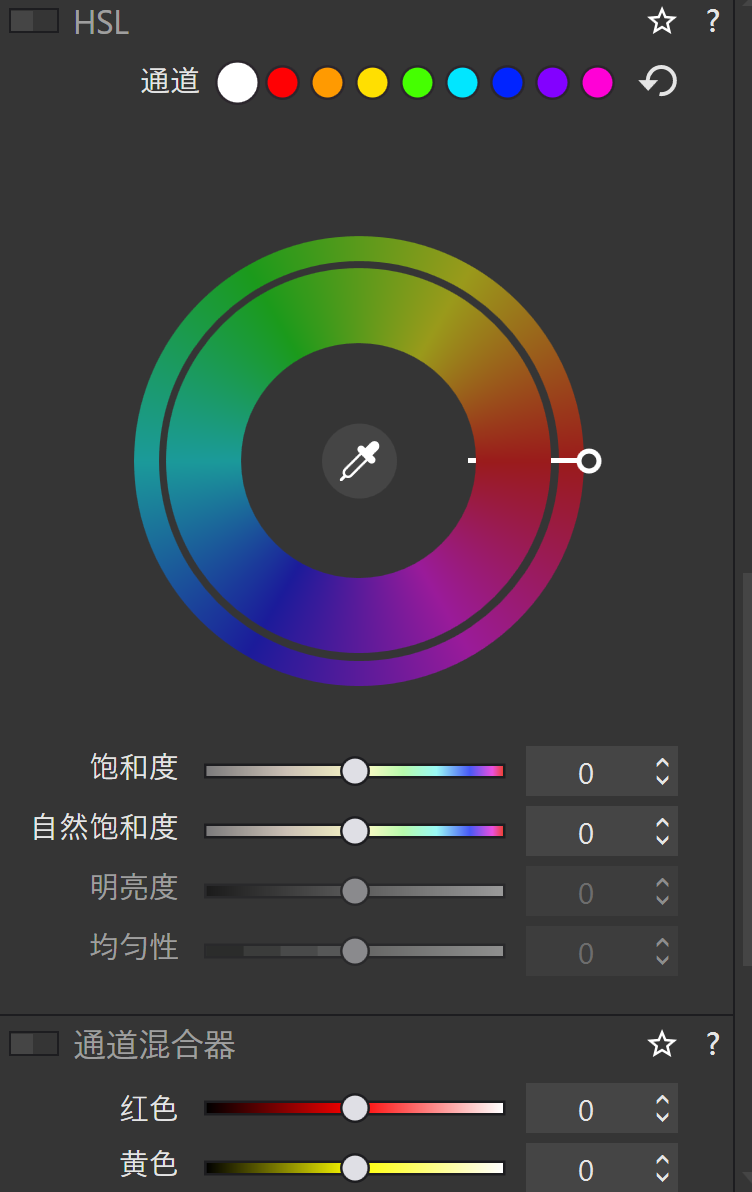Viewport: 752px width, 1192px height.
Task: Decrease 自然饱和度 value with down arrow
Action: click(x=662, y=840)
